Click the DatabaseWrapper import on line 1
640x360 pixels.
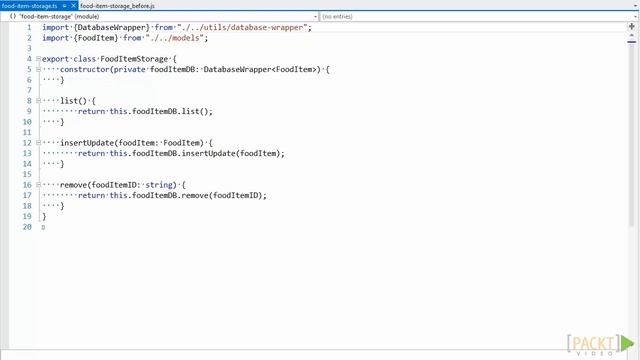[112, 27]
